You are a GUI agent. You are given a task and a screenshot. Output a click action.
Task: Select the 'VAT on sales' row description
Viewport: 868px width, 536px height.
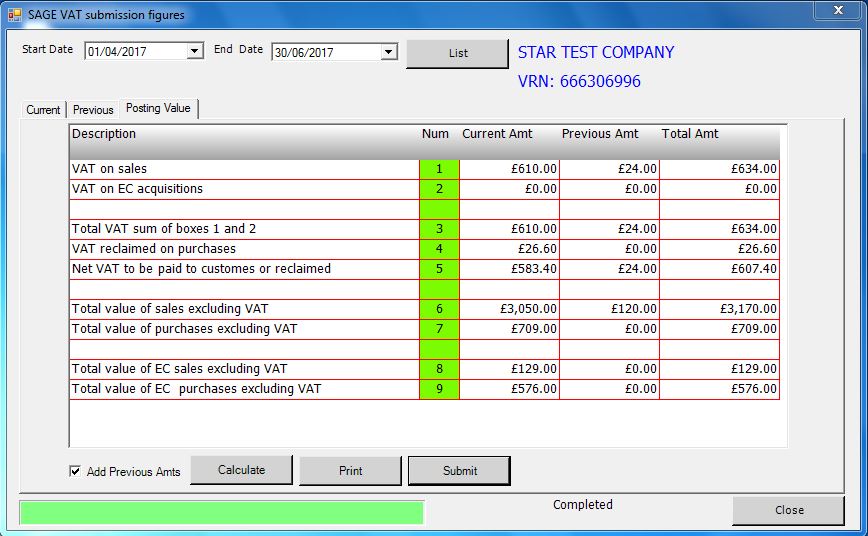pyautogui.click(x=245, y=169)
